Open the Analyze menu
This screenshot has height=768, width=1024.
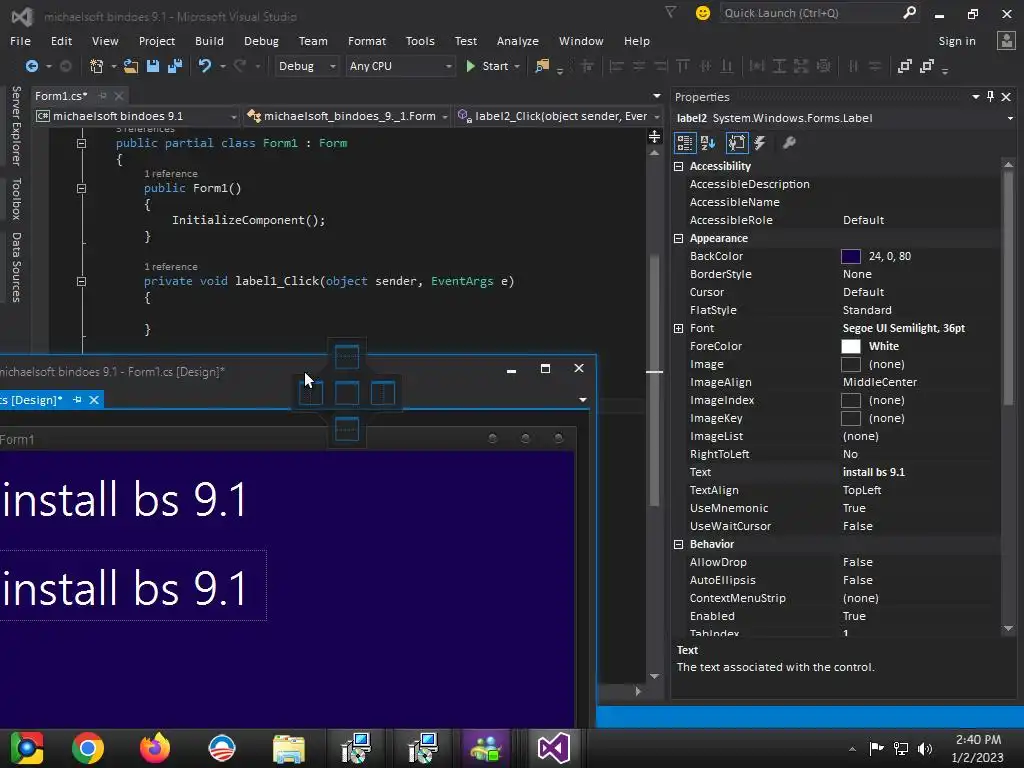click(x=517, y=41)
